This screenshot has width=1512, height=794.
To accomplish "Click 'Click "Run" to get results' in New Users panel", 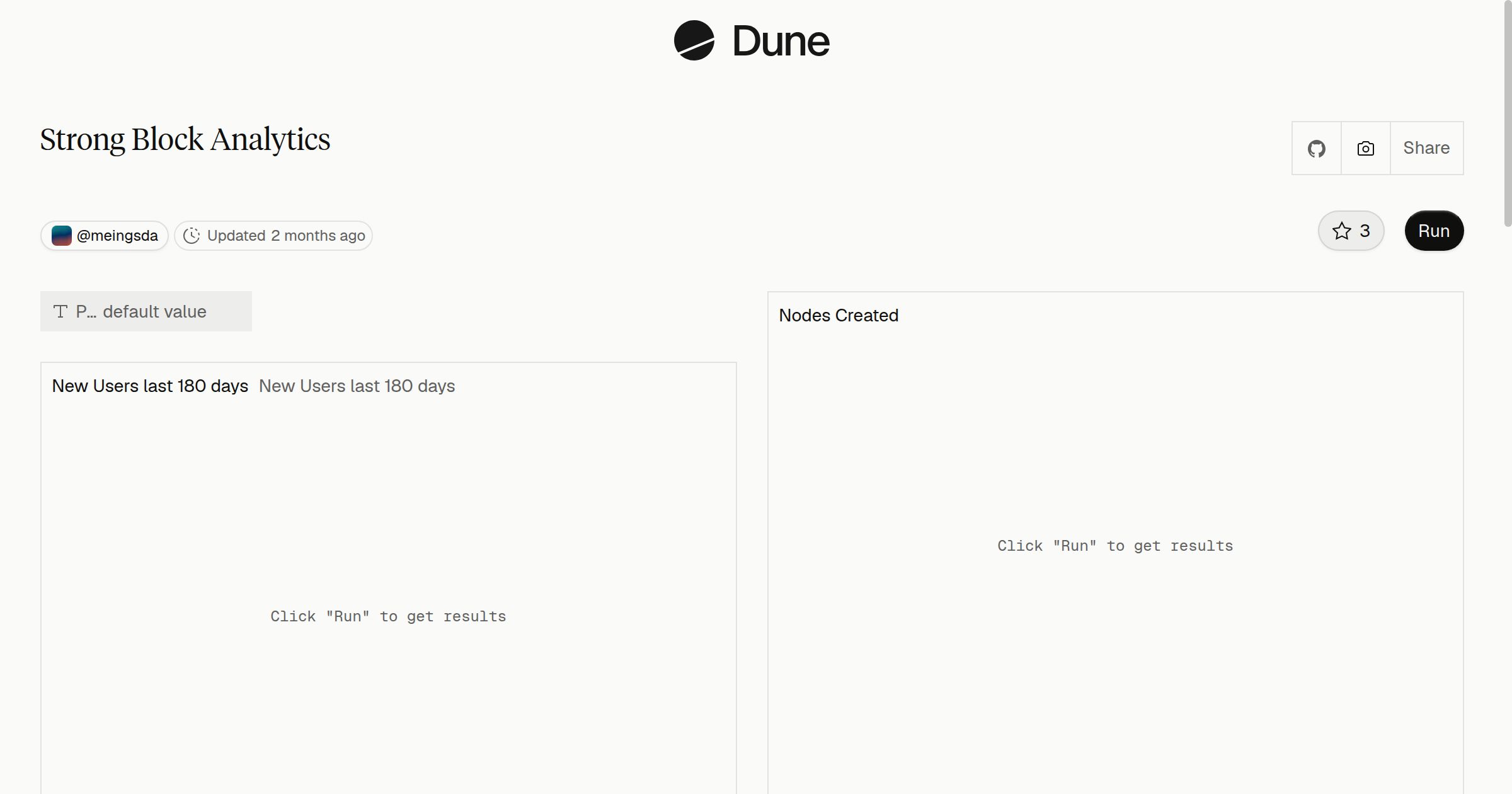I will (x=388, y=616).
